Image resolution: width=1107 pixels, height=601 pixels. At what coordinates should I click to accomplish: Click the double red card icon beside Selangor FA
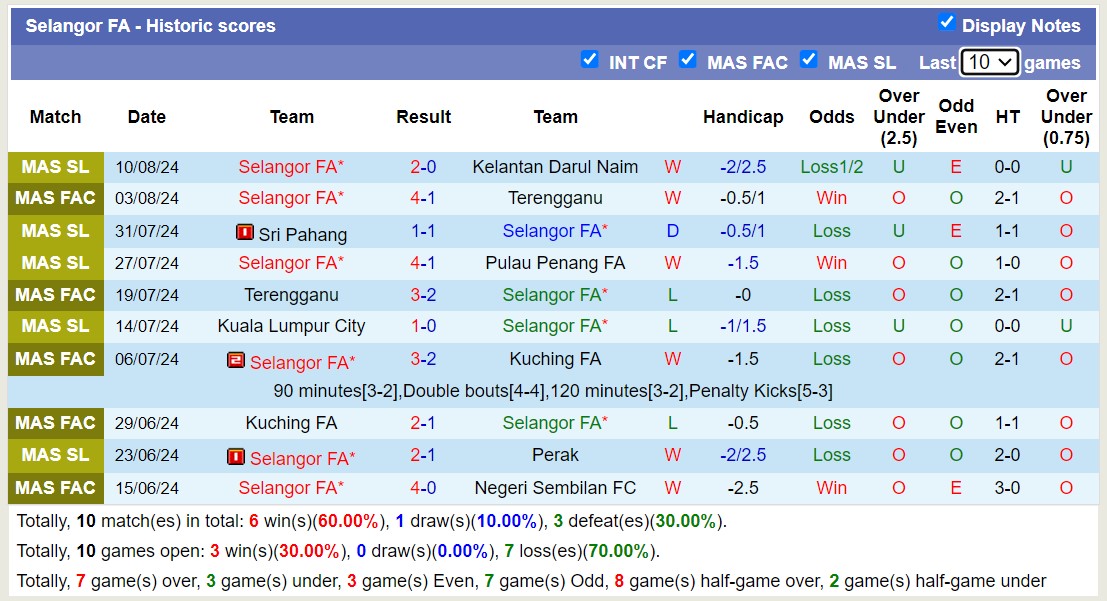236,359
